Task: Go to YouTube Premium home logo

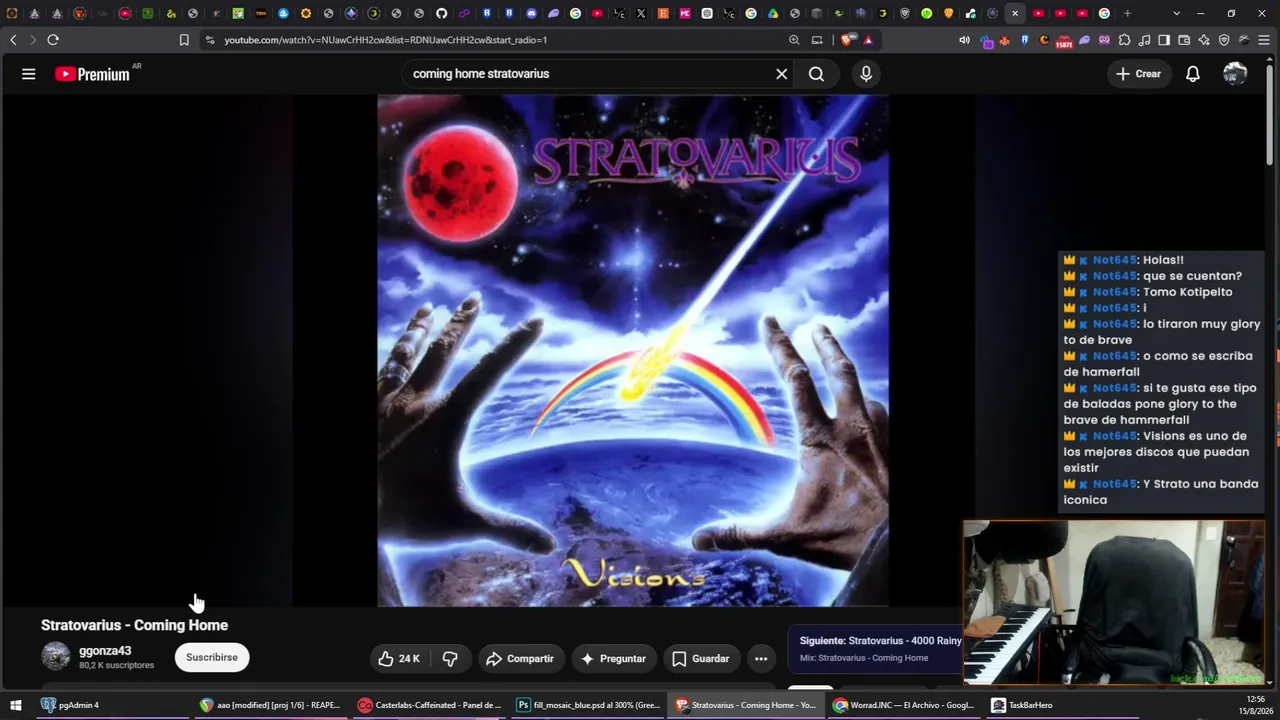Action: click(x=93, y=74)
